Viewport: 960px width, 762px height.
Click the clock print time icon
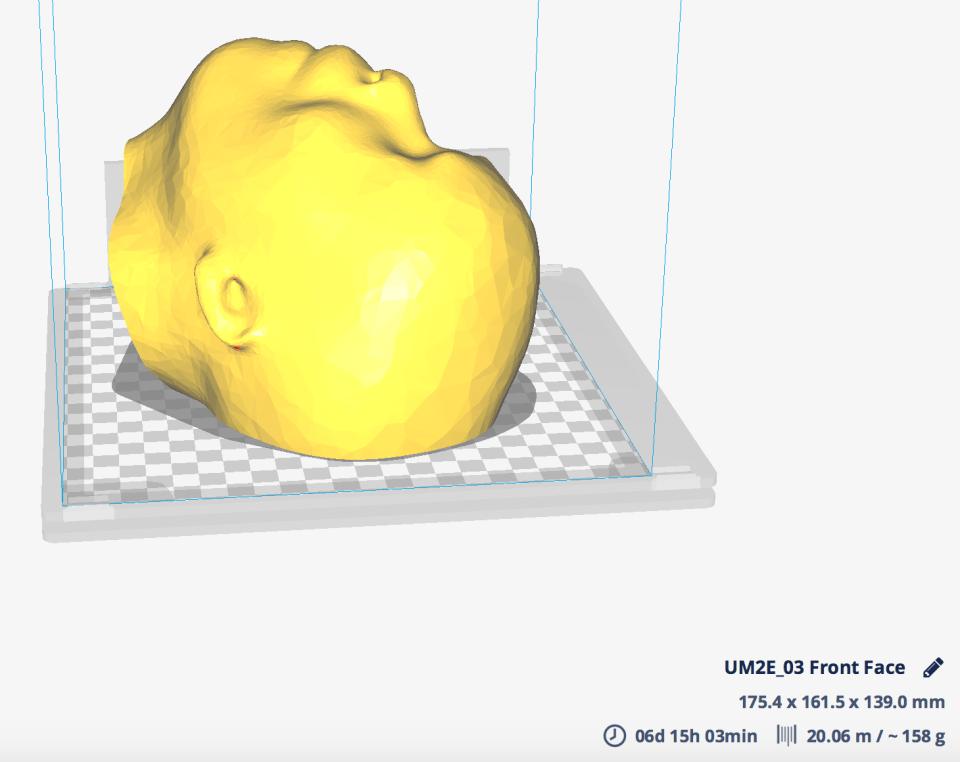[x=614, y=736]
